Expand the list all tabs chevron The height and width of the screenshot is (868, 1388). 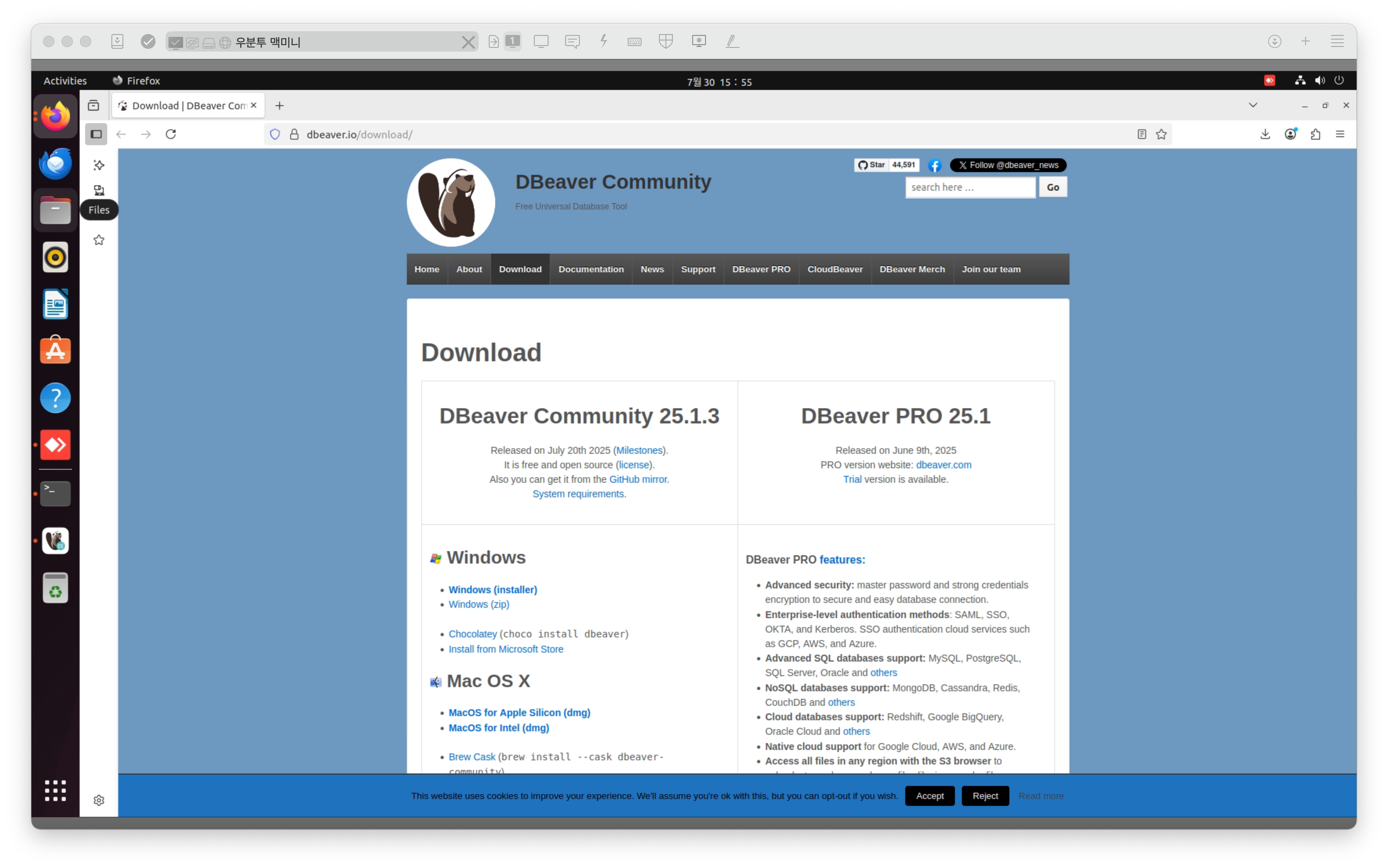click(x=1253, y=105)
